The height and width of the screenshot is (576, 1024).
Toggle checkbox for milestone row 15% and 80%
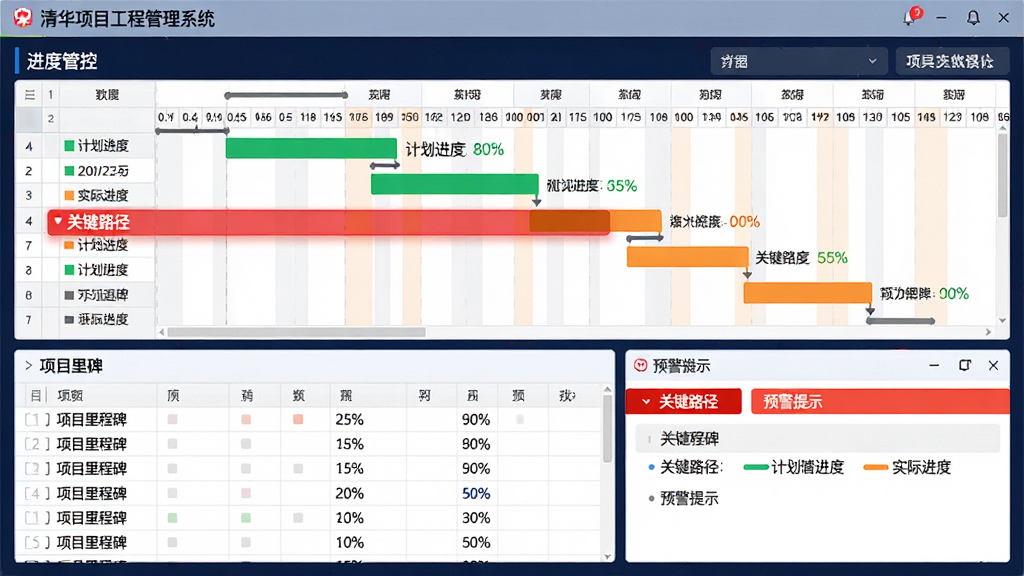(37, 445)
